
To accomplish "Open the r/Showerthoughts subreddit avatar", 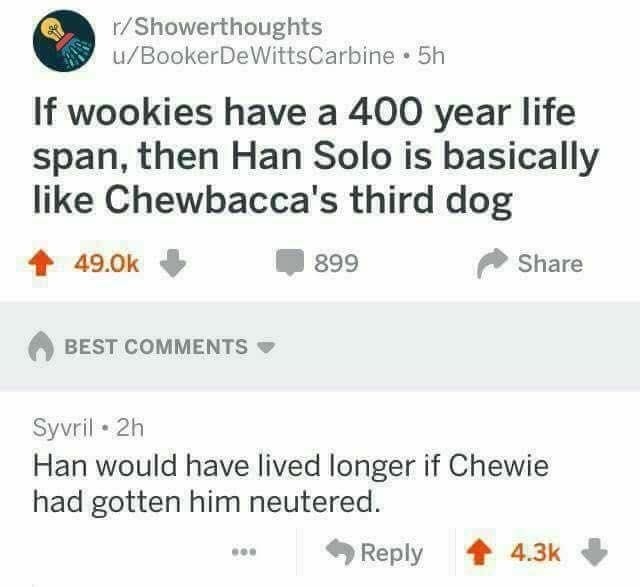I will coord(64,41).
